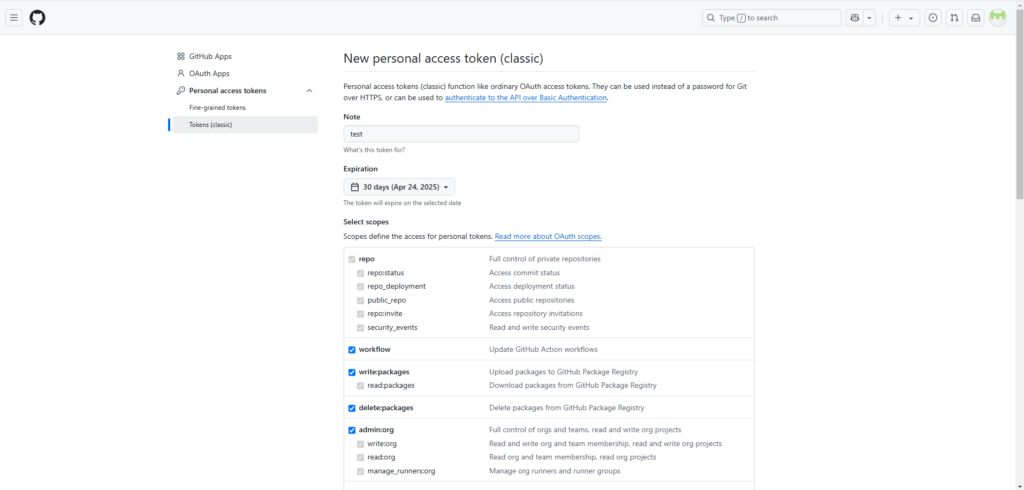Click 'What's this token for?' hint text
The width and height of the screenshot is (1024, 490).
(374, 150)
